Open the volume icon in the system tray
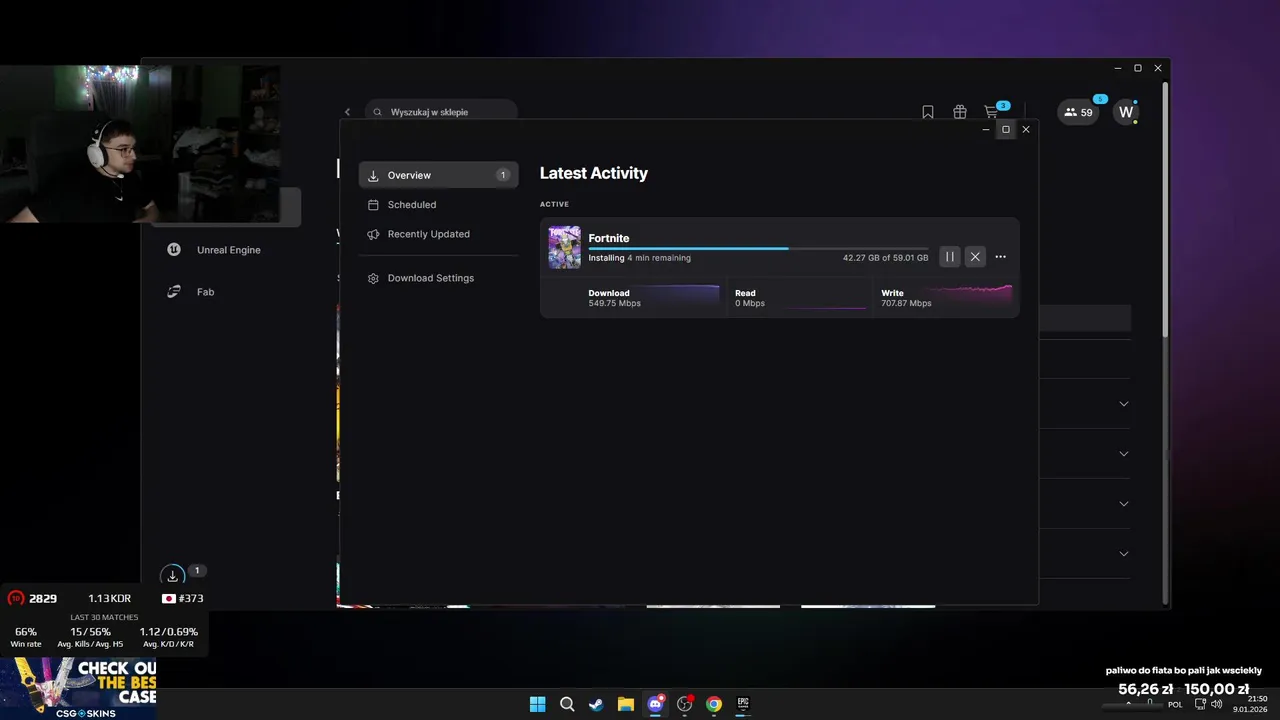Screen dimensions: 1280x720 (1216, 704)
